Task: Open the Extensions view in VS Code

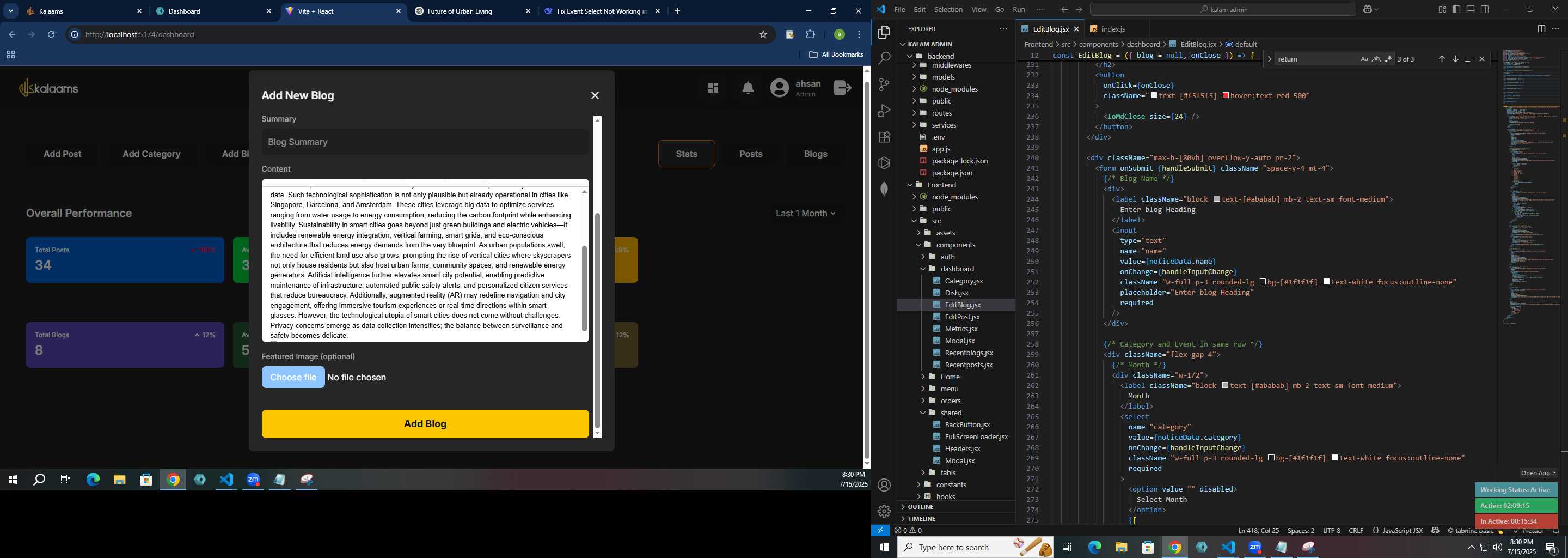Action: pos(884,137)
